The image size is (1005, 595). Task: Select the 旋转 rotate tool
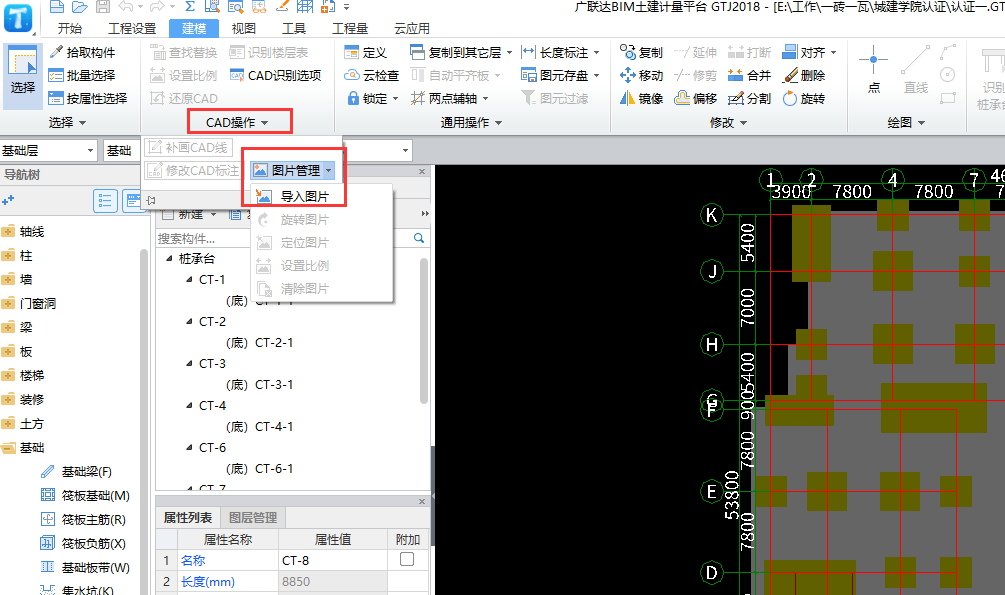click(804, 99)
